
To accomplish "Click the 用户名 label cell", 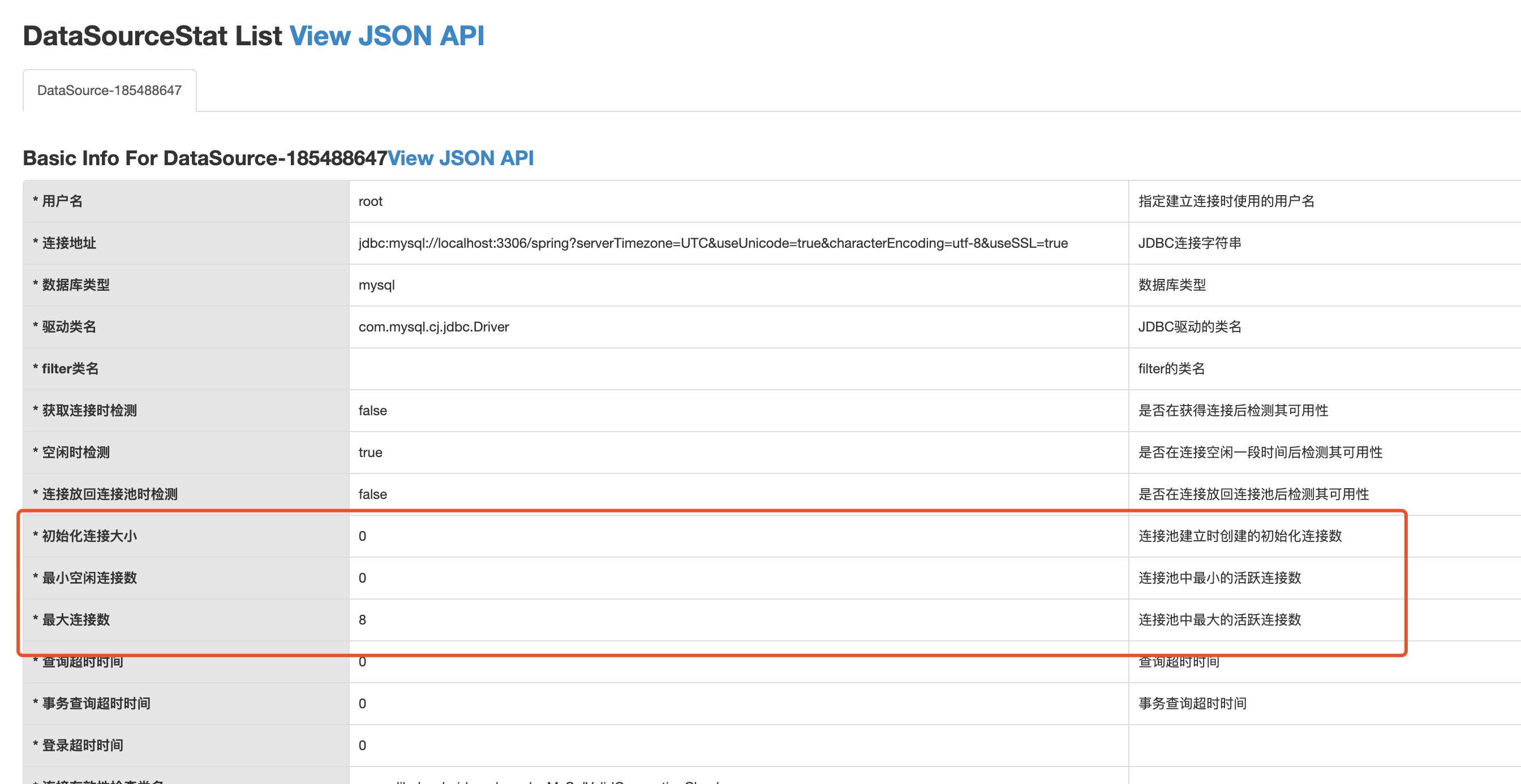I will coord(186,201).
